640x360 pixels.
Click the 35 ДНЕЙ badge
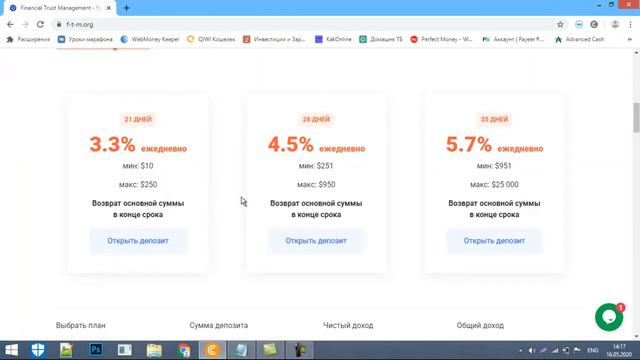point(494,119)
